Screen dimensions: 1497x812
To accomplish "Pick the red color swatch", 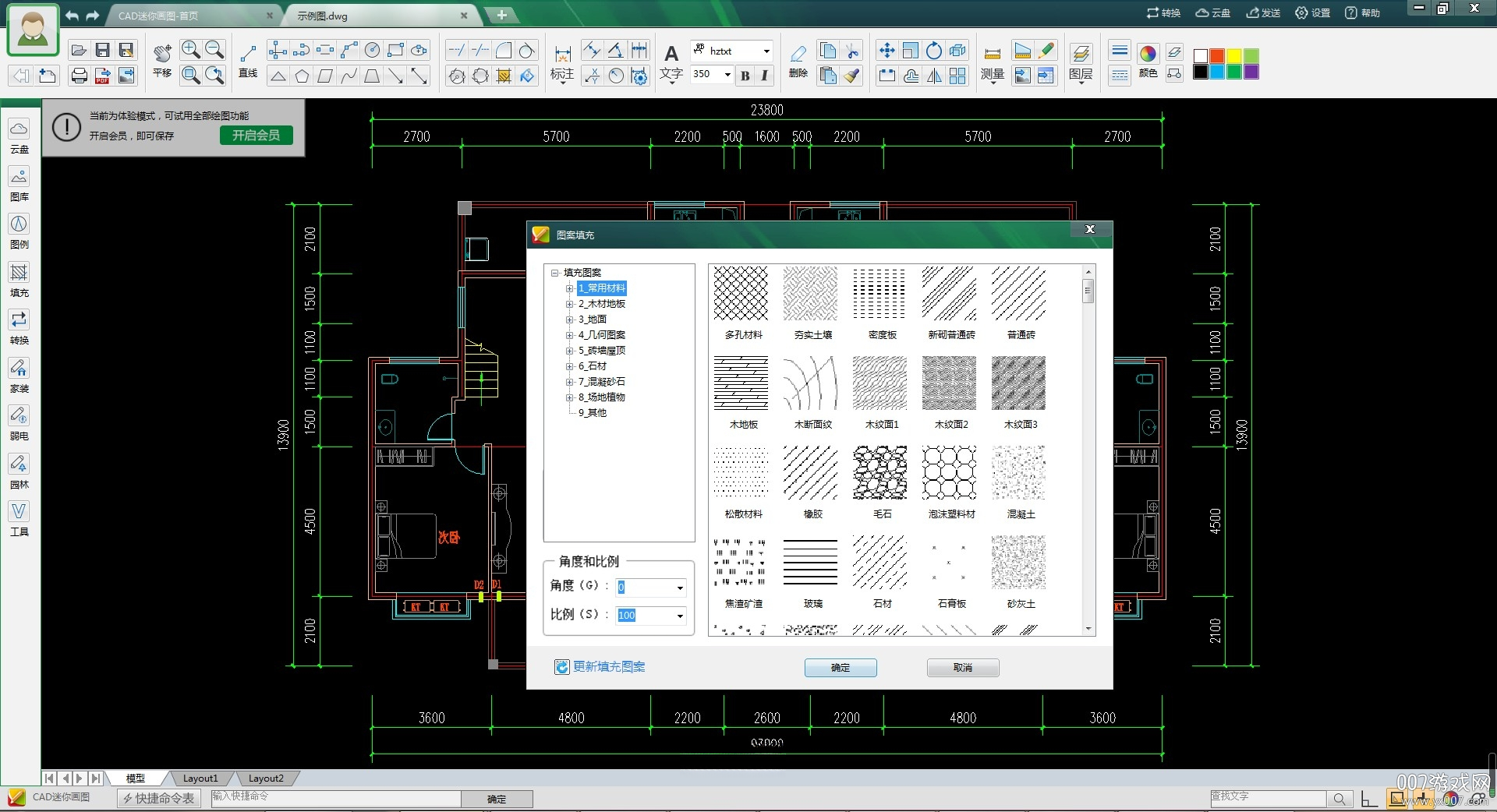I will pyautogui.click(x=1217, y=56).
